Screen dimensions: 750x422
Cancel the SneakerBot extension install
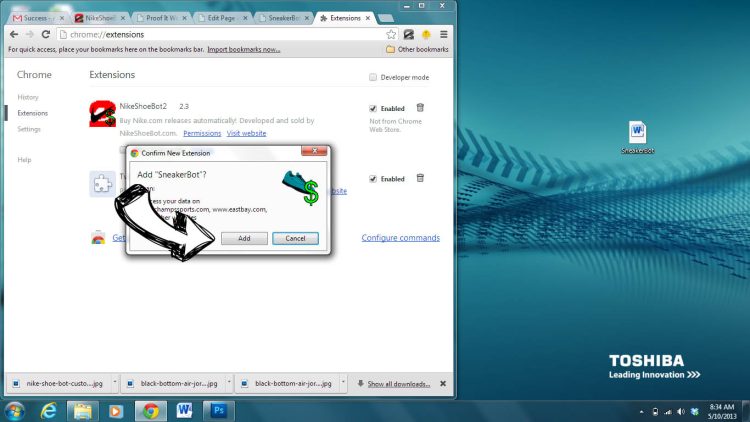pos(295,239)
